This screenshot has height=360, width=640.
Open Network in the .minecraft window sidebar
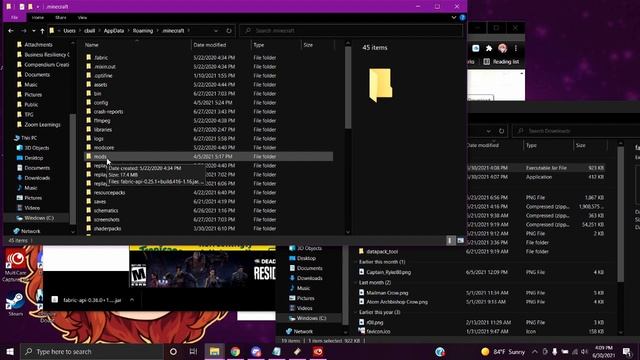[30, 231]
